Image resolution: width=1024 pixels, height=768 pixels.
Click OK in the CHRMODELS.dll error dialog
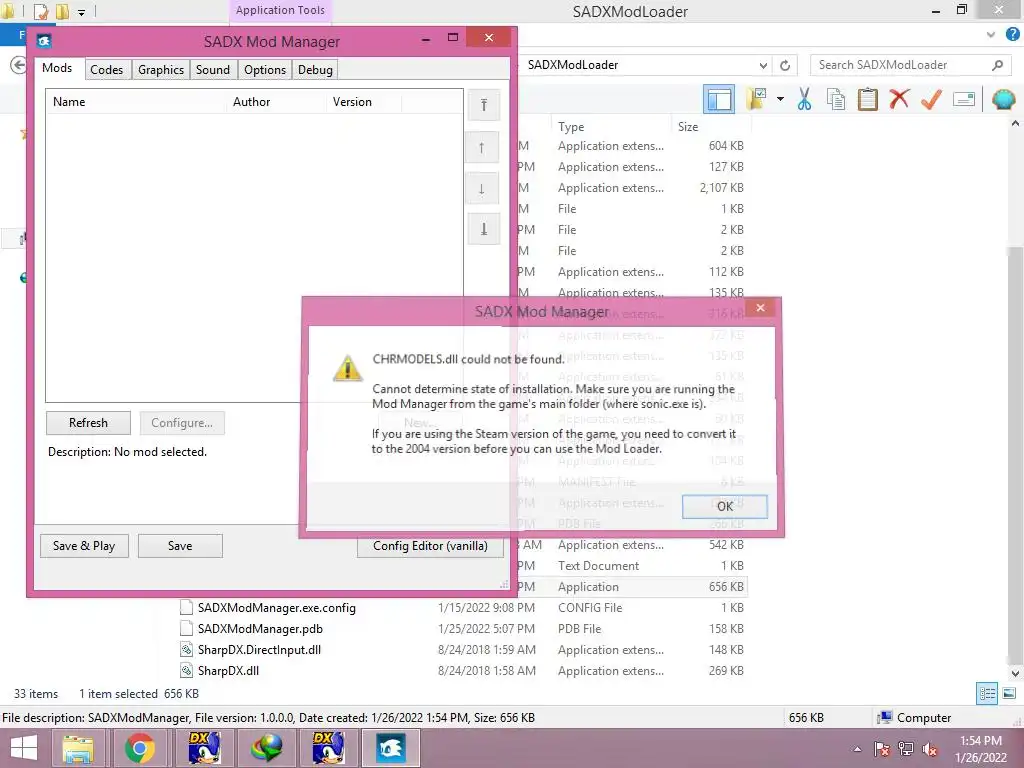pos(724,506)
